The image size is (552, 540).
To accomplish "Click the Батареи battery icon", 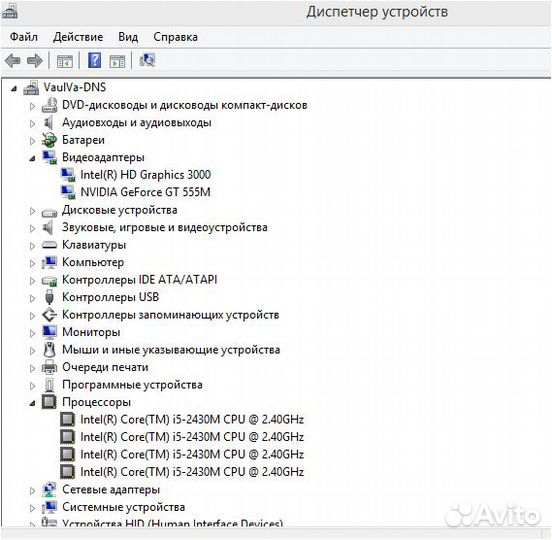I will point(49,140).
